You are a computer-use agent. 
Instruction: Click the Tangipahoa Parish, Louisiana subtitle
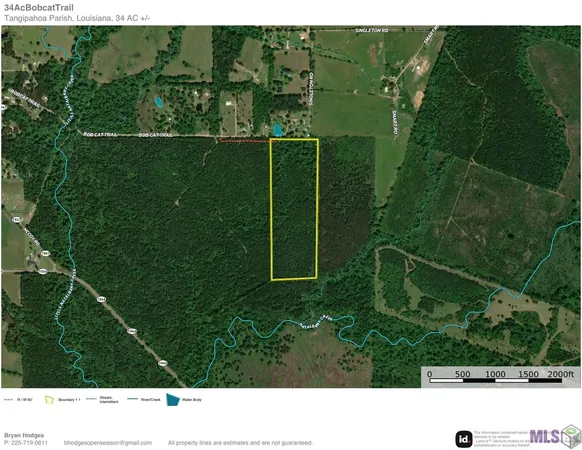click(77, 18)
